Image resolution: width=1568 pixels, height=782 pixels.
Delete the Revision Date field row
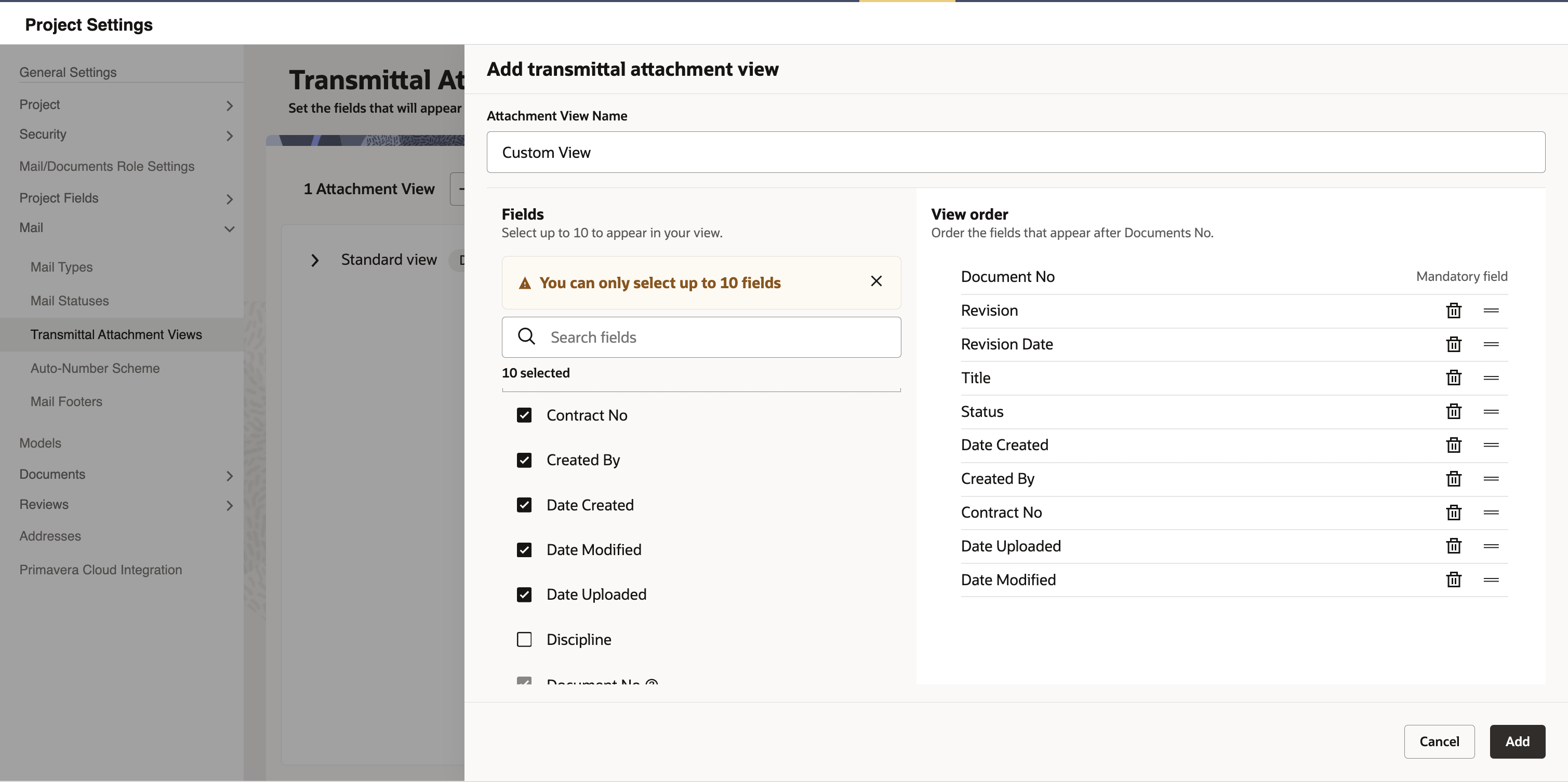(1454, 344)
